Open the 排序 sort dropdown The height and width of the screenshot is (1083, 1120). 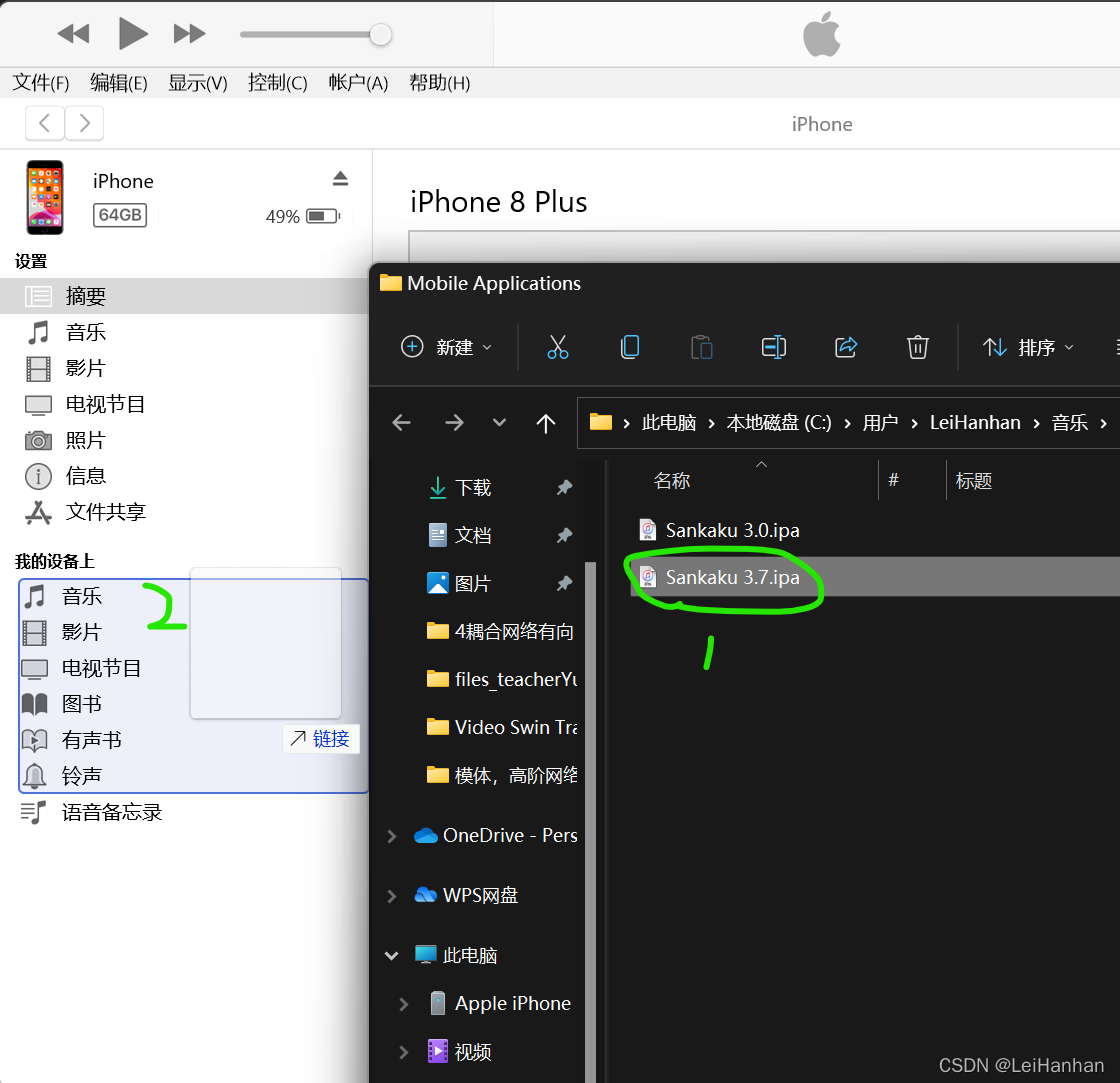[x=1028, y=347]
